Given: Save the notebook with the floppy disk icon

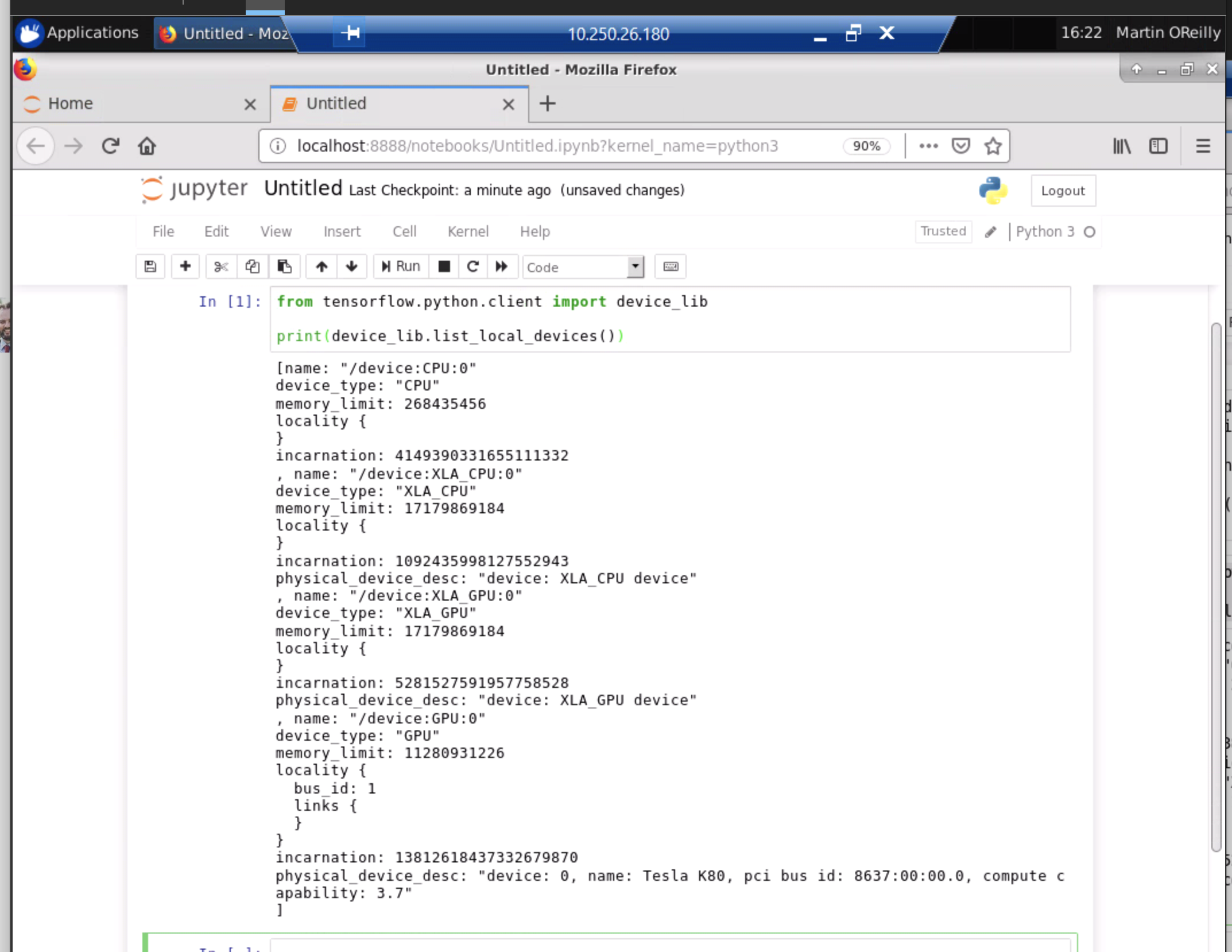Looking at the screenshot, I should pyautogui.click(x=150, y=266).
